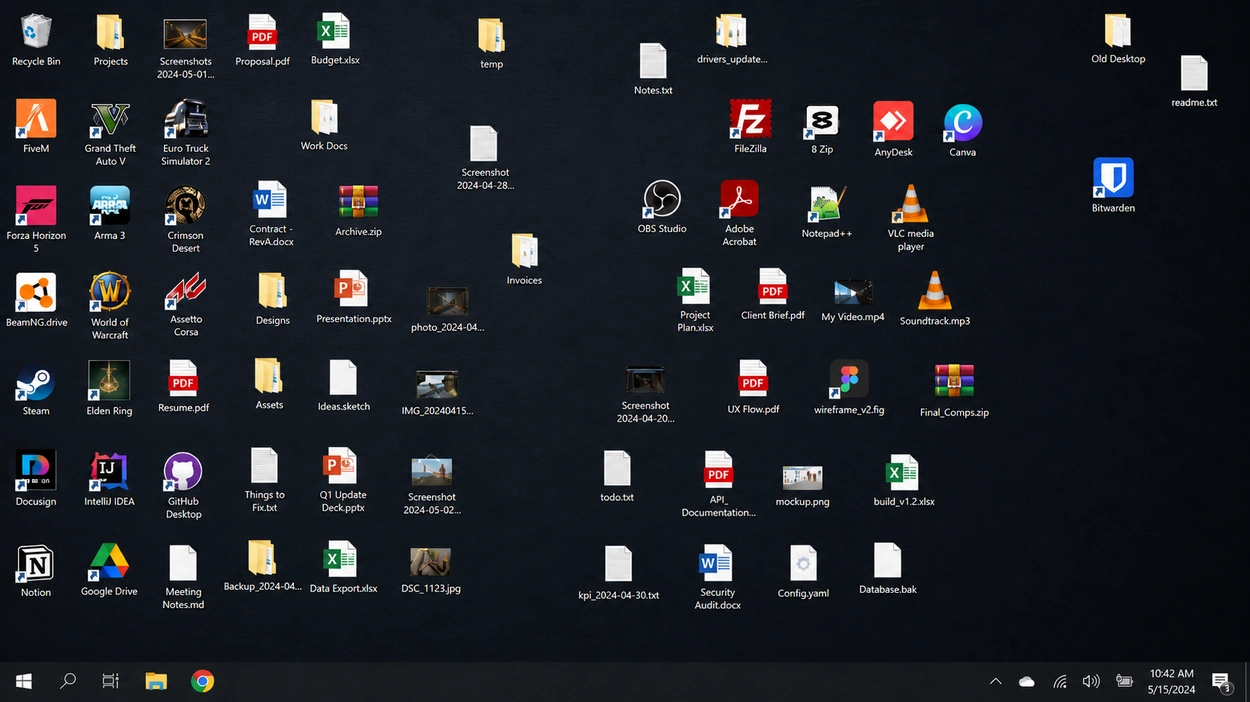
Task: Select the Database.bak file
Action: (x=888, y=562)
